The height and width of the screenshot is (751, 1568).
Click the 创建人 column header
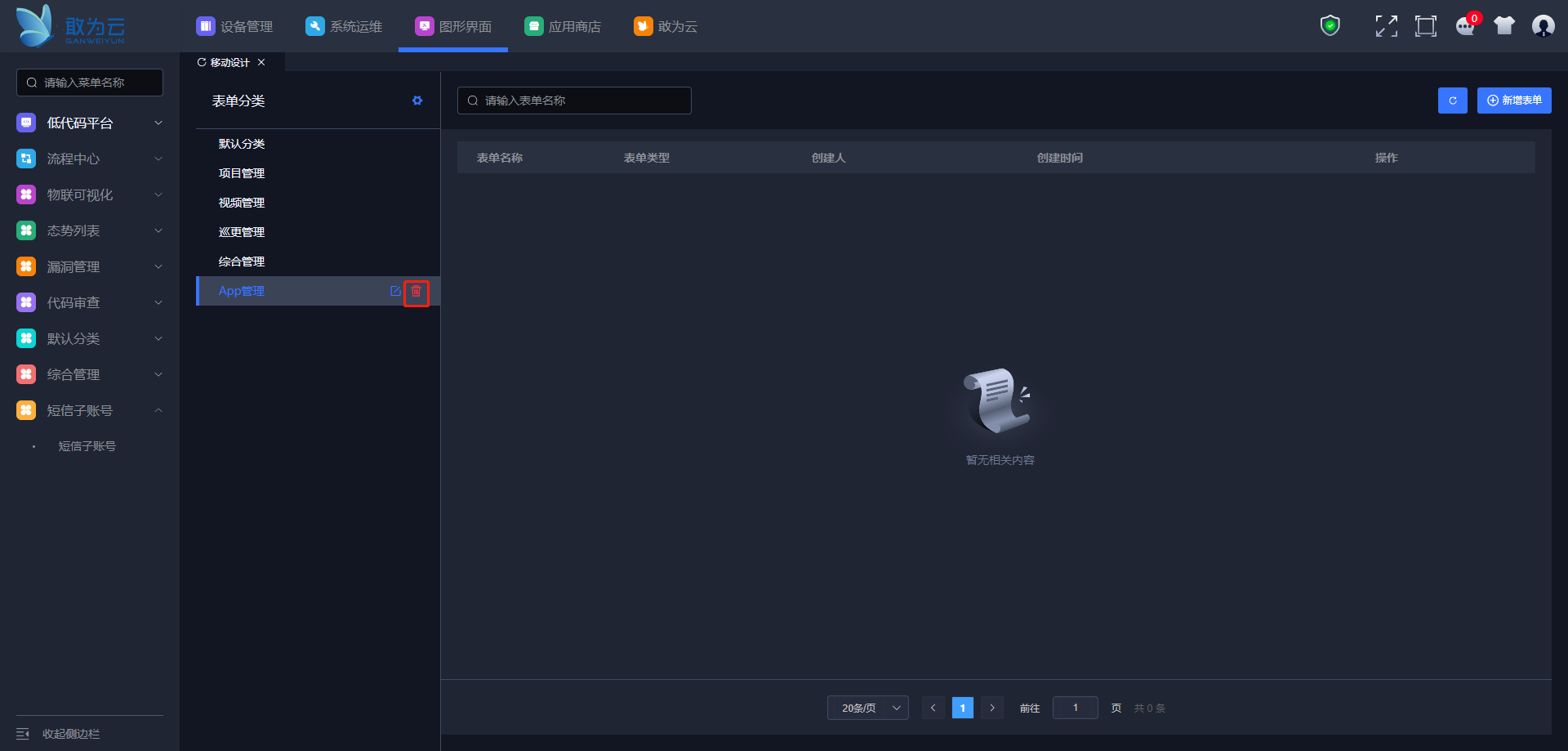pyautogui.click(x=829, y=158)
